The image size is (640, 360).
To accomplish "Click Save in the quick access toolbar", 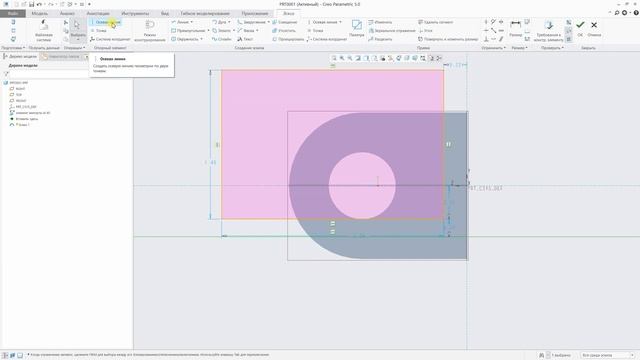I will point(31,4).
